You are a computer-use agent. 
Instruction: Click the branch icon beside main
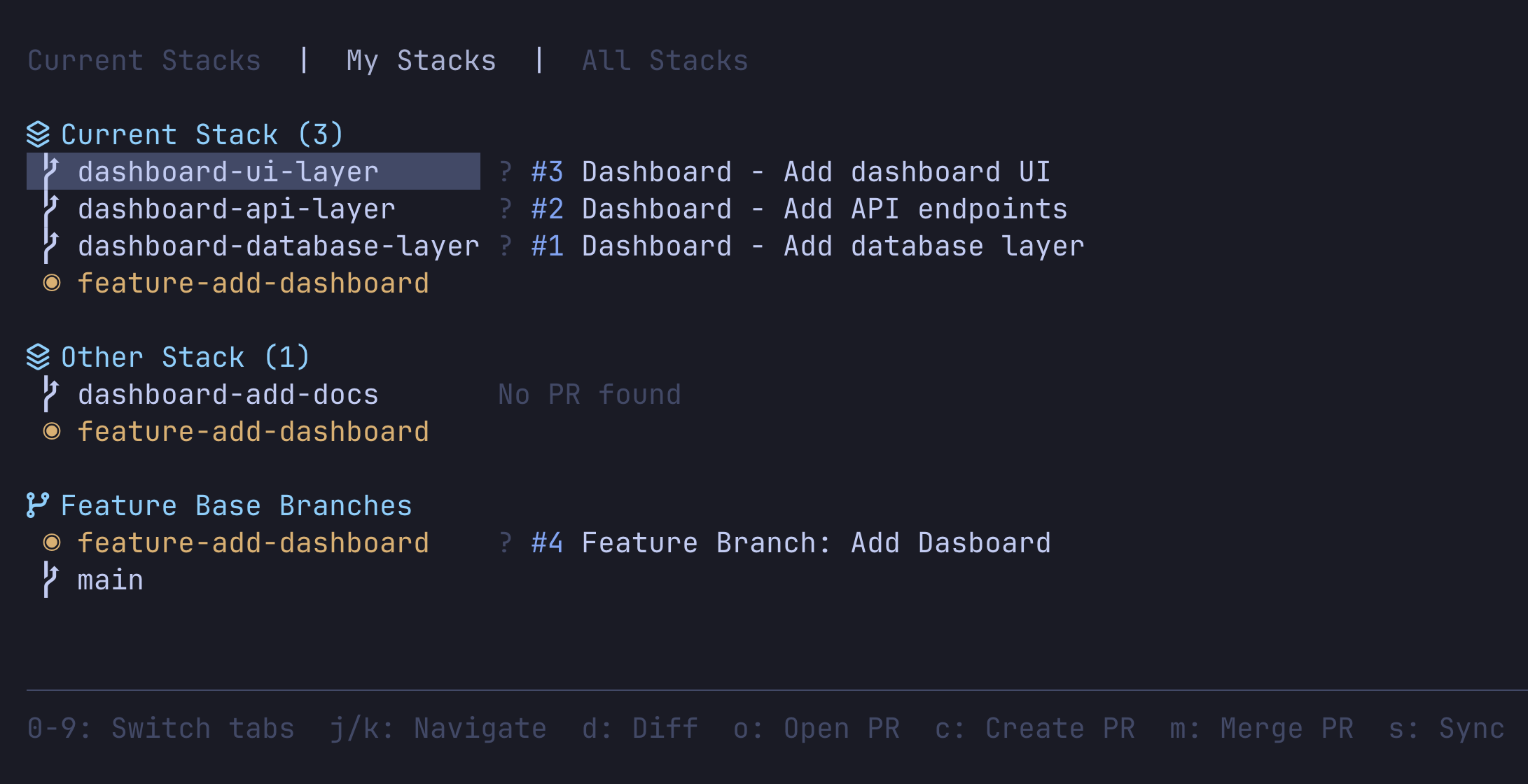50,579
